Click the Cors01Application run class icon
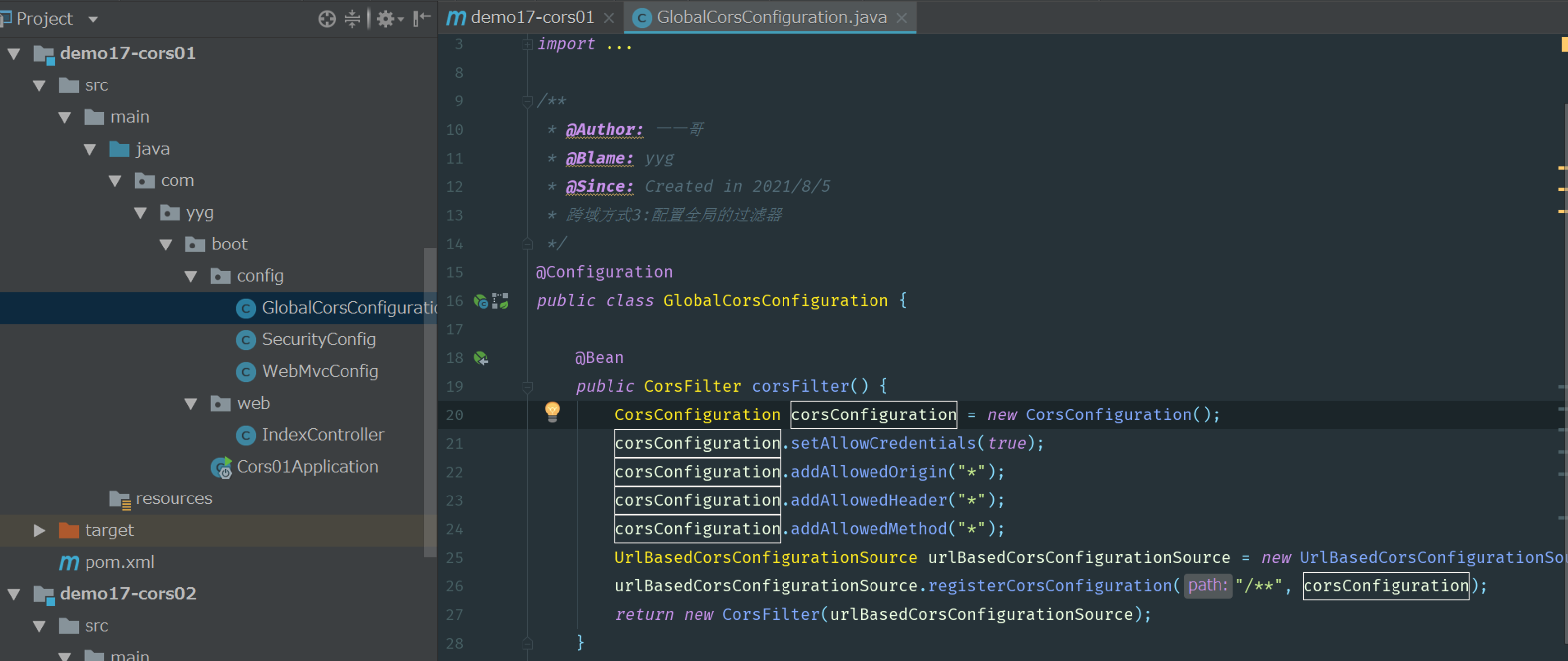 click(x=222, y=467)
